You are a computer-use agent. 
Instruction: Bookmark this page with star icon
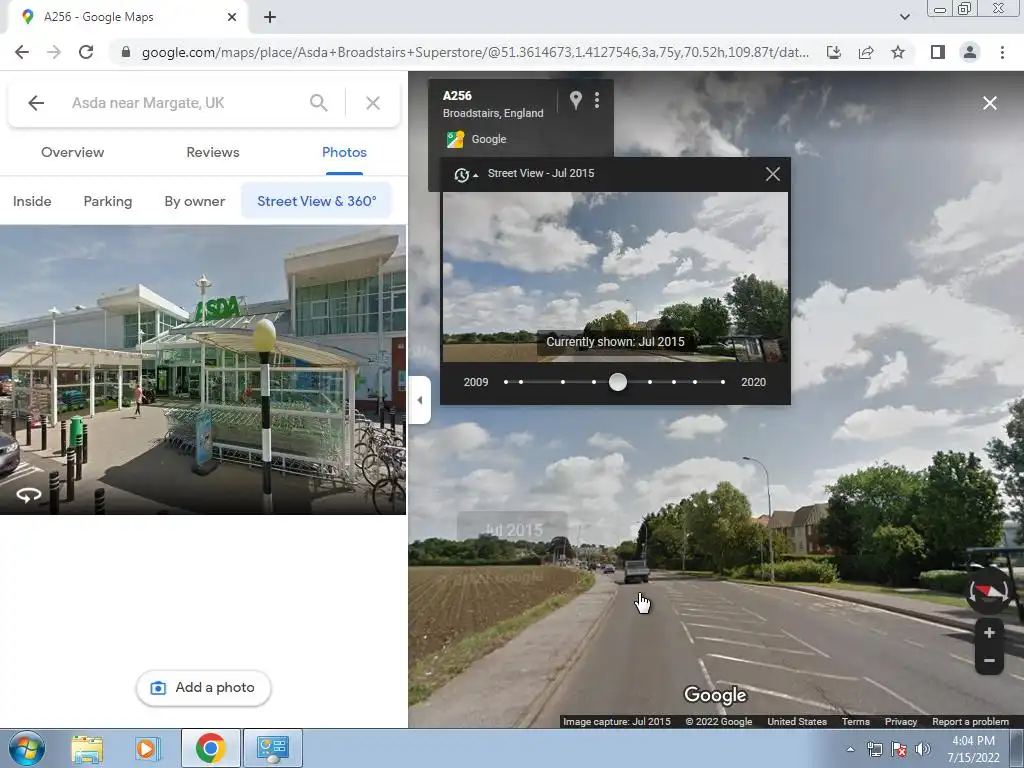[x=898, y=52]
